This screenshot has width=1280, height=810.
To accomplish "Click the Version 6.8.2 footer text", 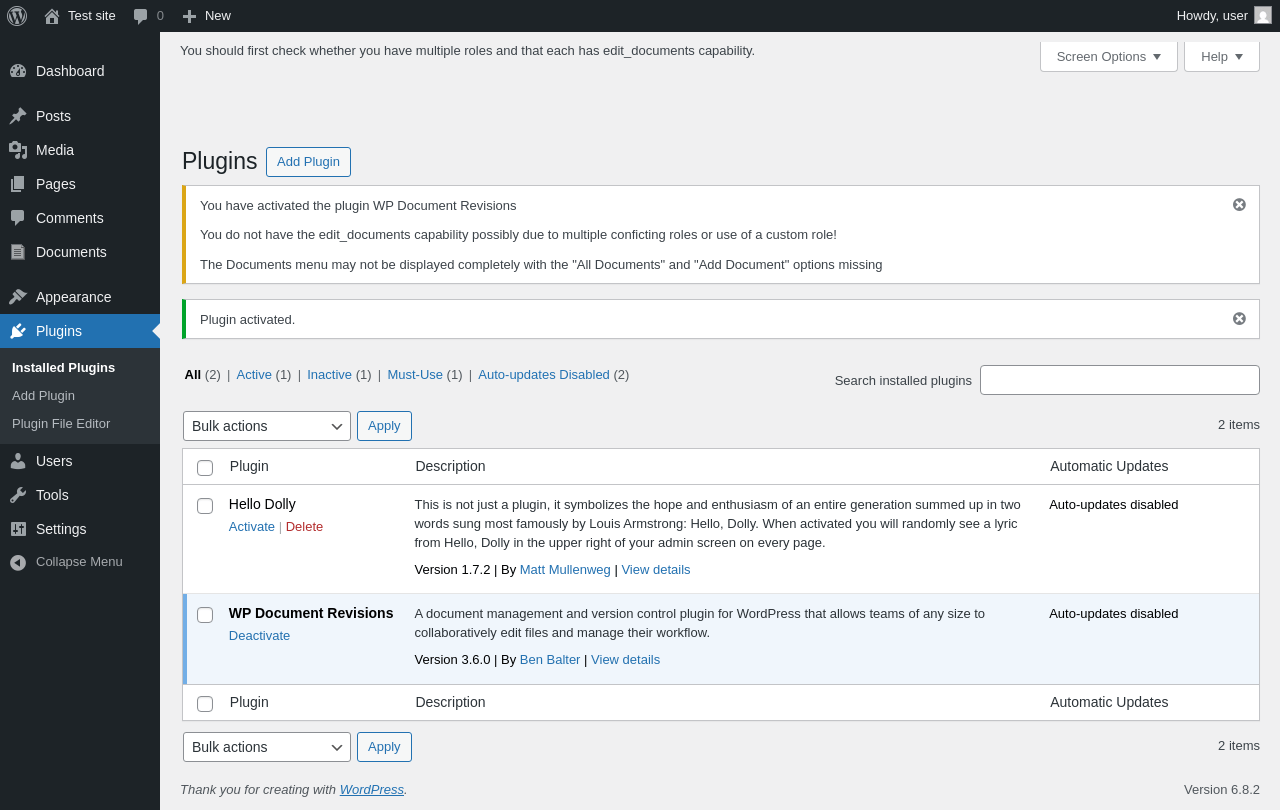I will pos(1222,790).
